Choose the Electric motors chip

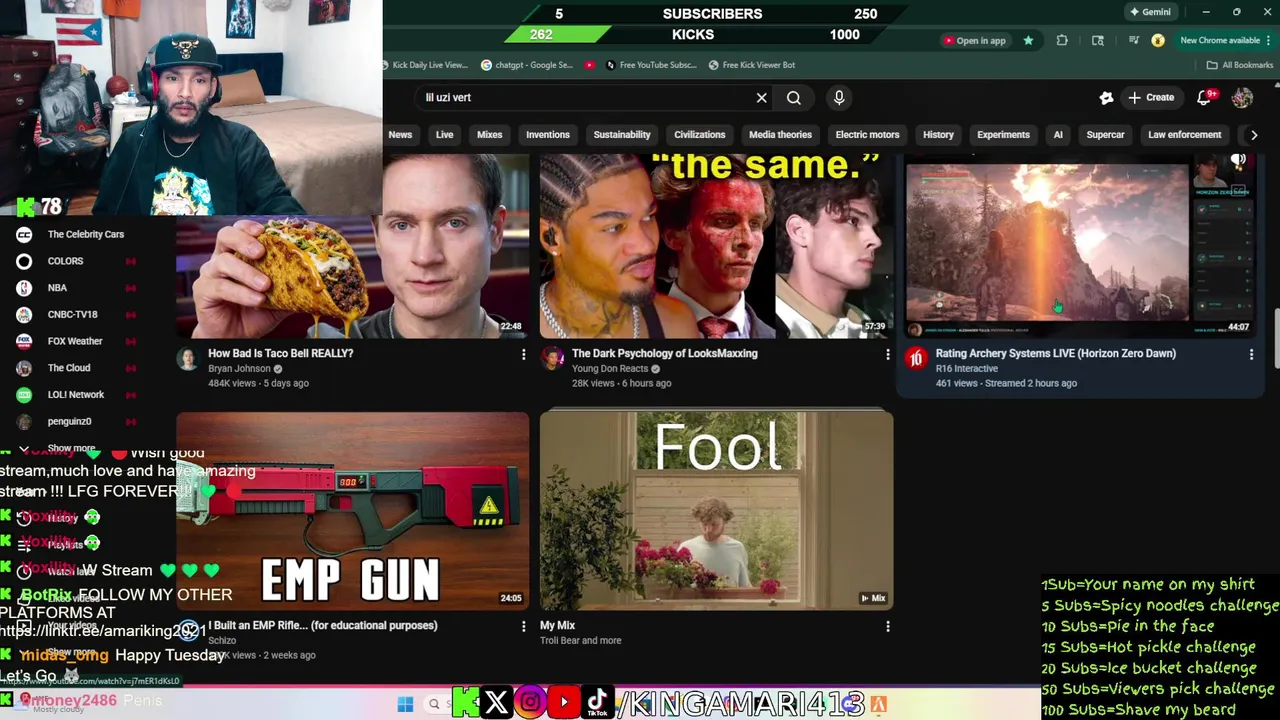click(867, 135)
